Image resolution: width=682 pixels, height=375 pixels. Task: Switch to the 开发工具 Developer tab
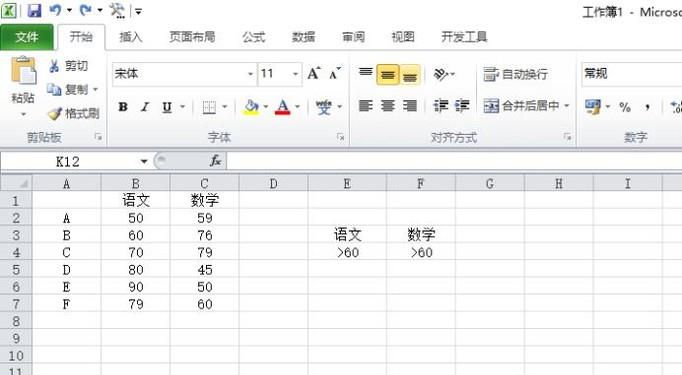465,37
